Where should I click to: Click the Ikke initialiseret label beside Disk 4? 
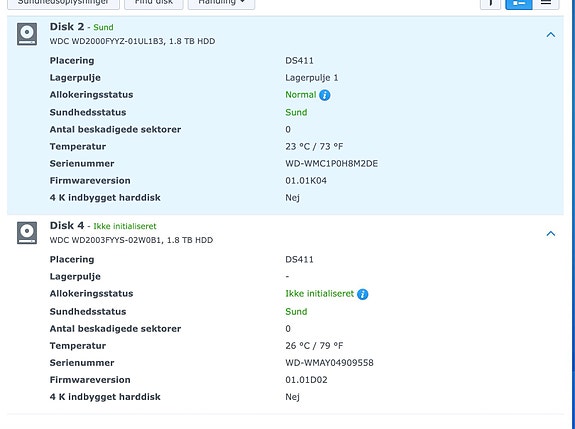(125, 226)
